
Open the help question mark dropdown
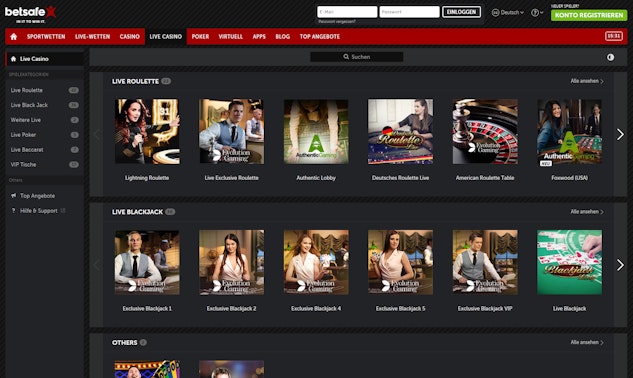click(537, 13)
